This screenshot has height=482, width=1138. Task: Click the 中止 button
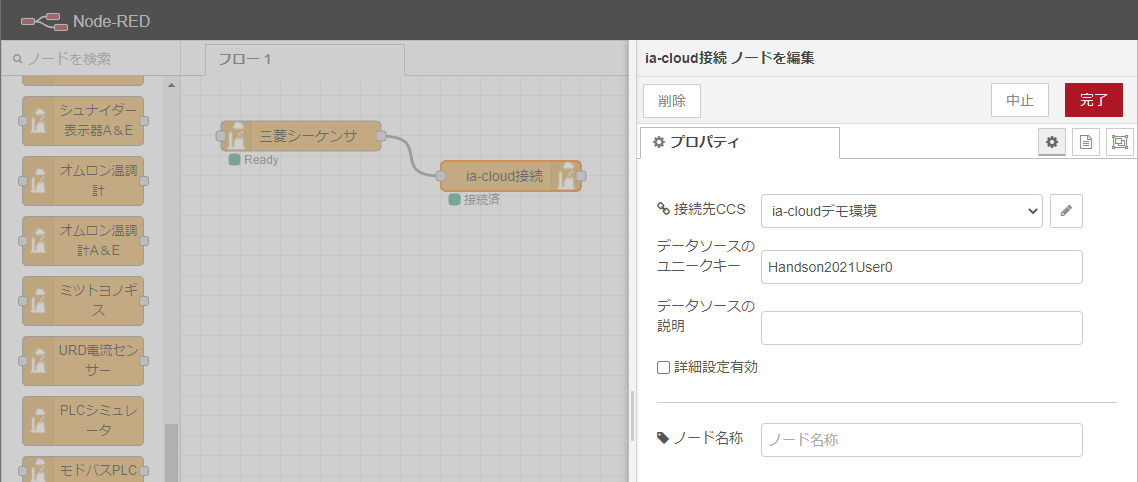pyautogui.click(x=1020, y=100)
